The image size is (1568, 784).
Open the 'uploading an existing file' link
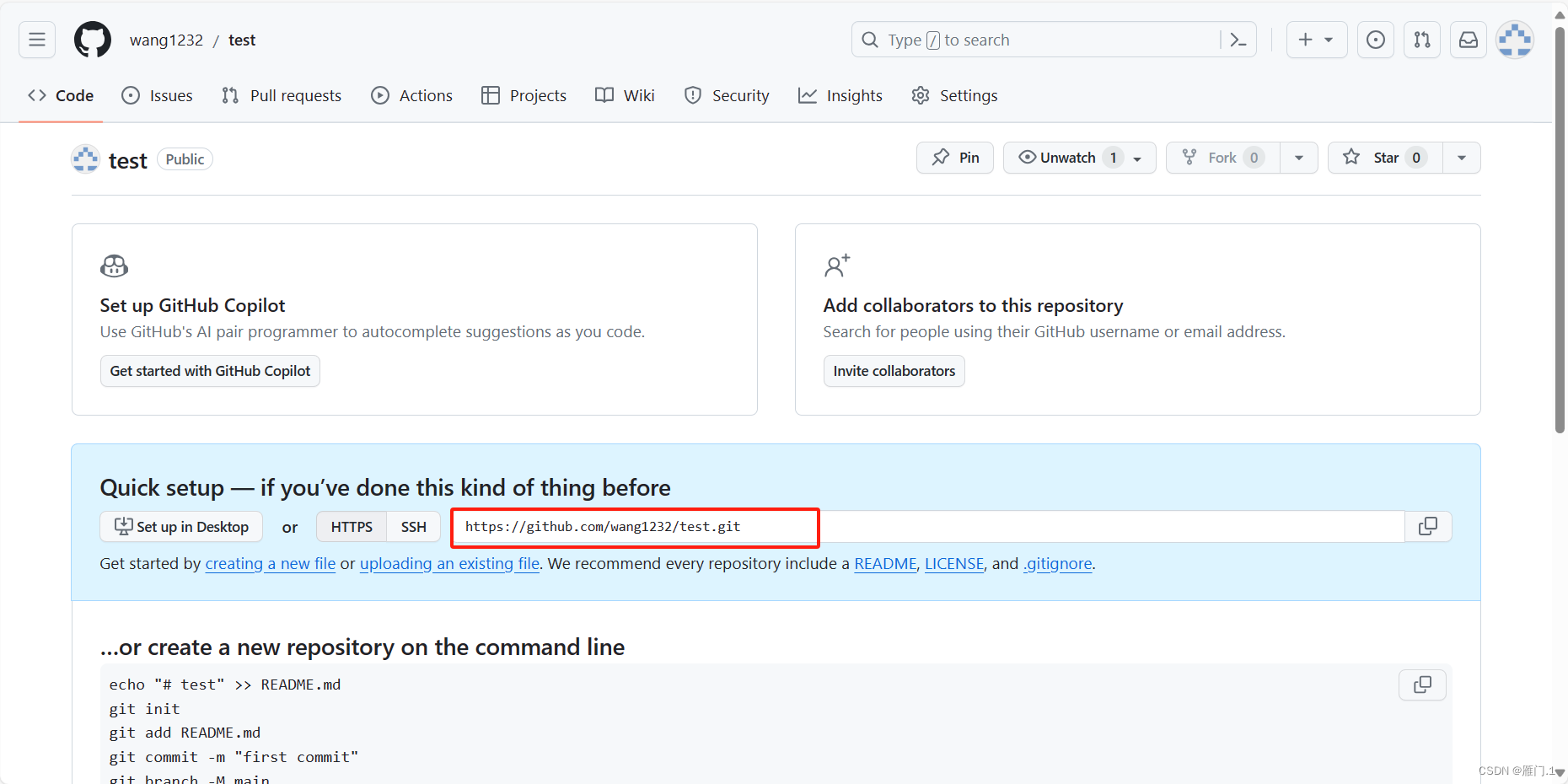pos(449,564)
